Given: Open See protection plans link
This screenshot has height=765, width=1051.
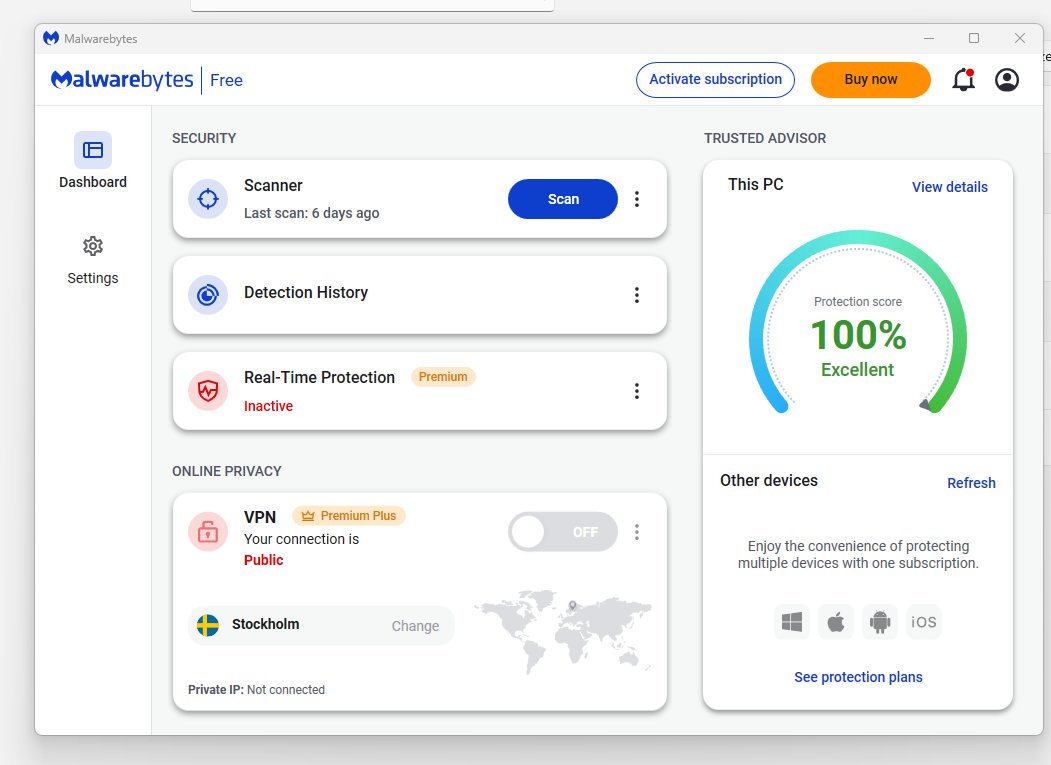Looking at the screenshot, I should (x=858, y=677).
